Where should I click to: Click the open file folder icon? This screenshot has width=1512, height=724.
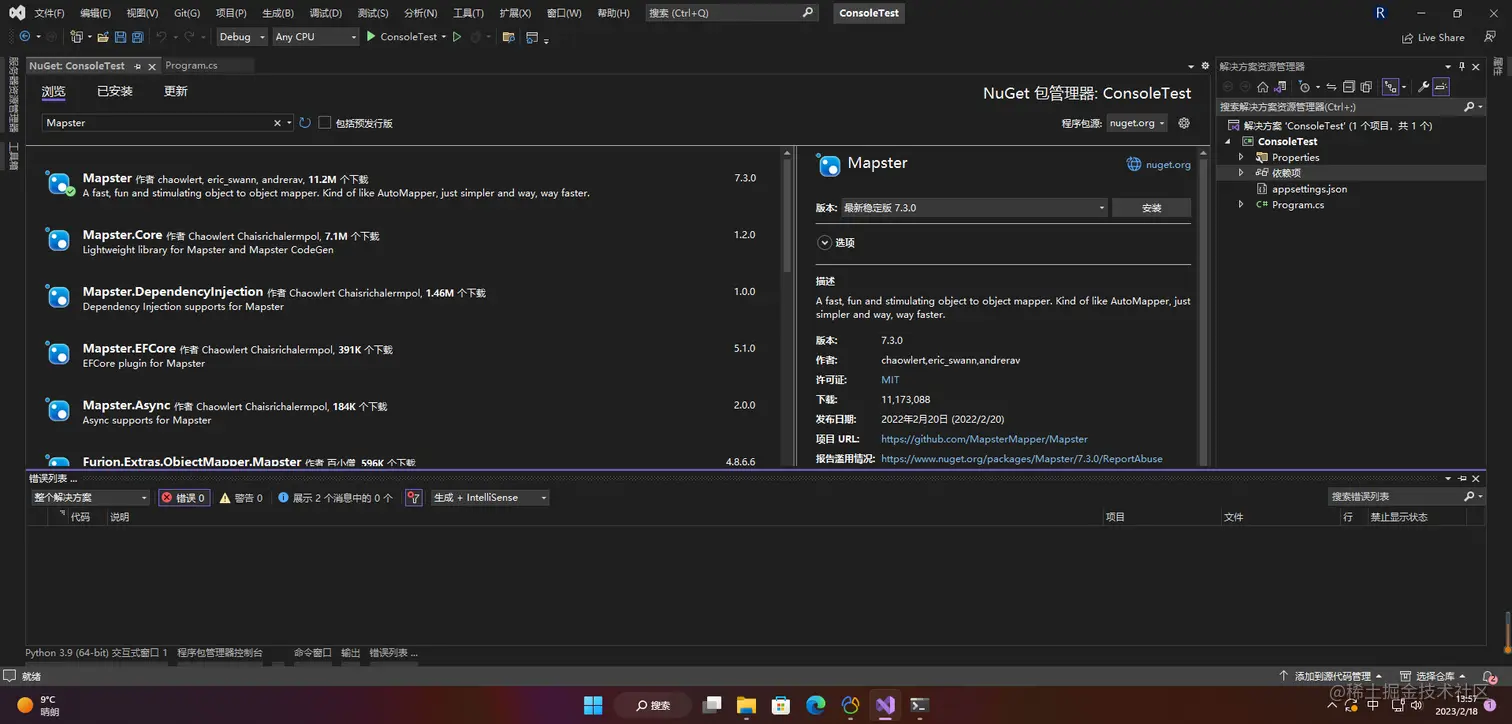tap(102, 37)
